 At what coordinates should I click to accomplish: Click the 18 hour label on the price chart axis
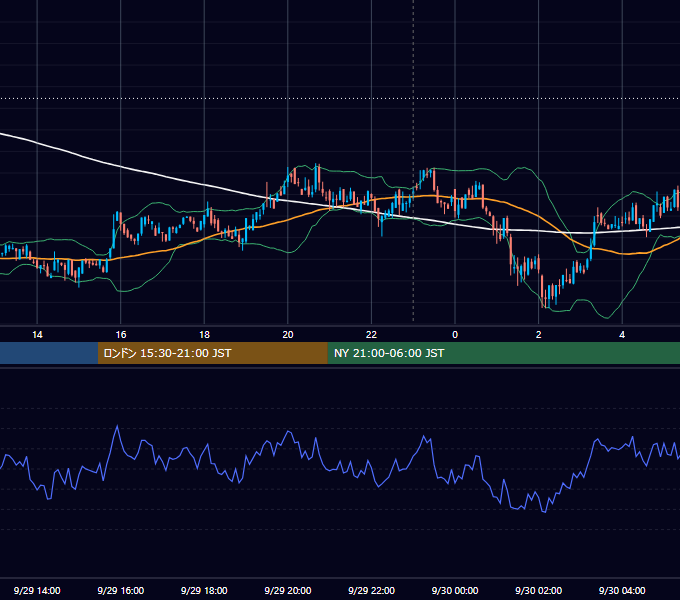click(x=204, y=335)
